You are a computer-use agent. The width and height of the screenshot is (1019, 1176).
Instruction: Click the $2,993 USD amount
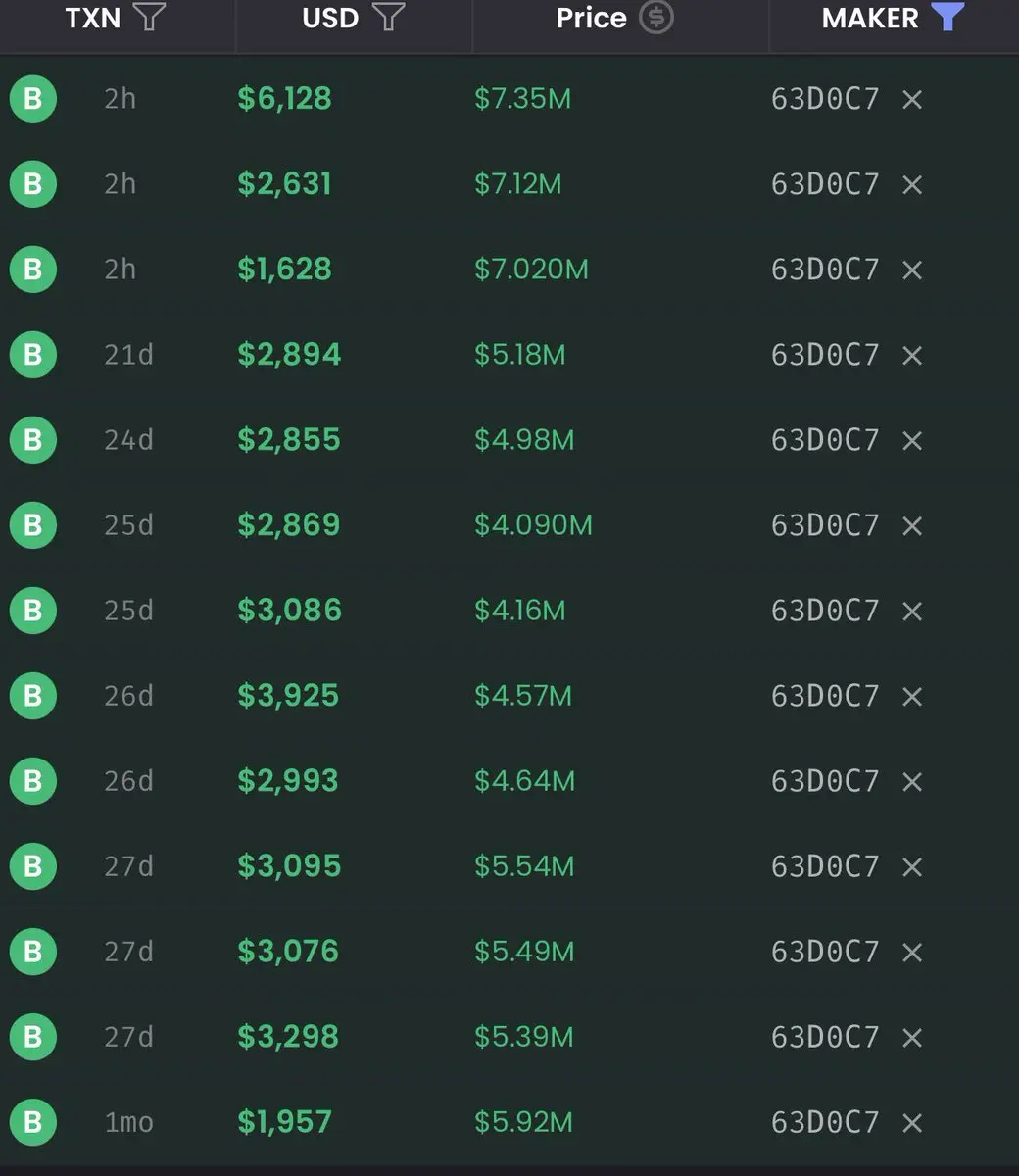coord(288,781)
